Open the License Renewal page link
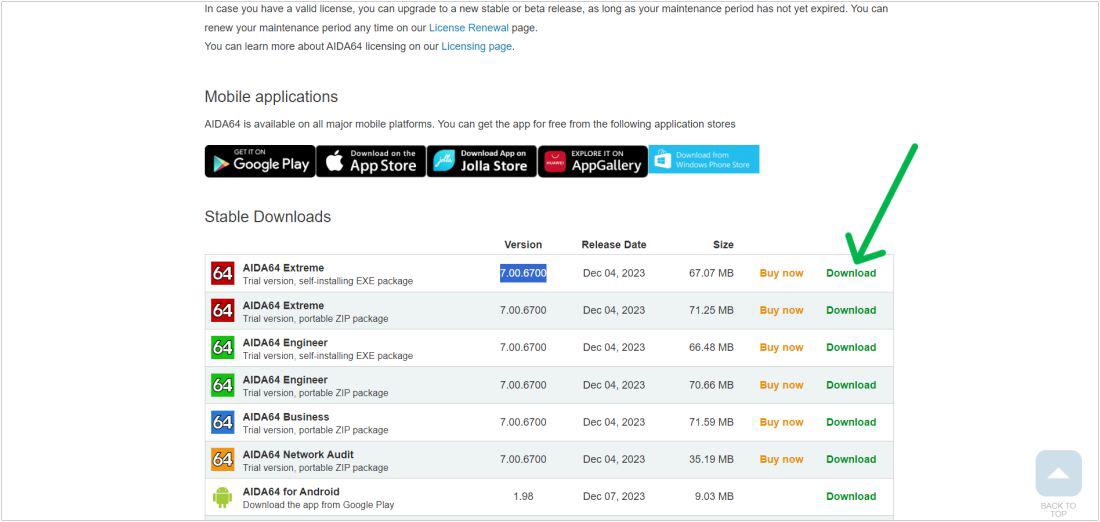 click(469, 28)
